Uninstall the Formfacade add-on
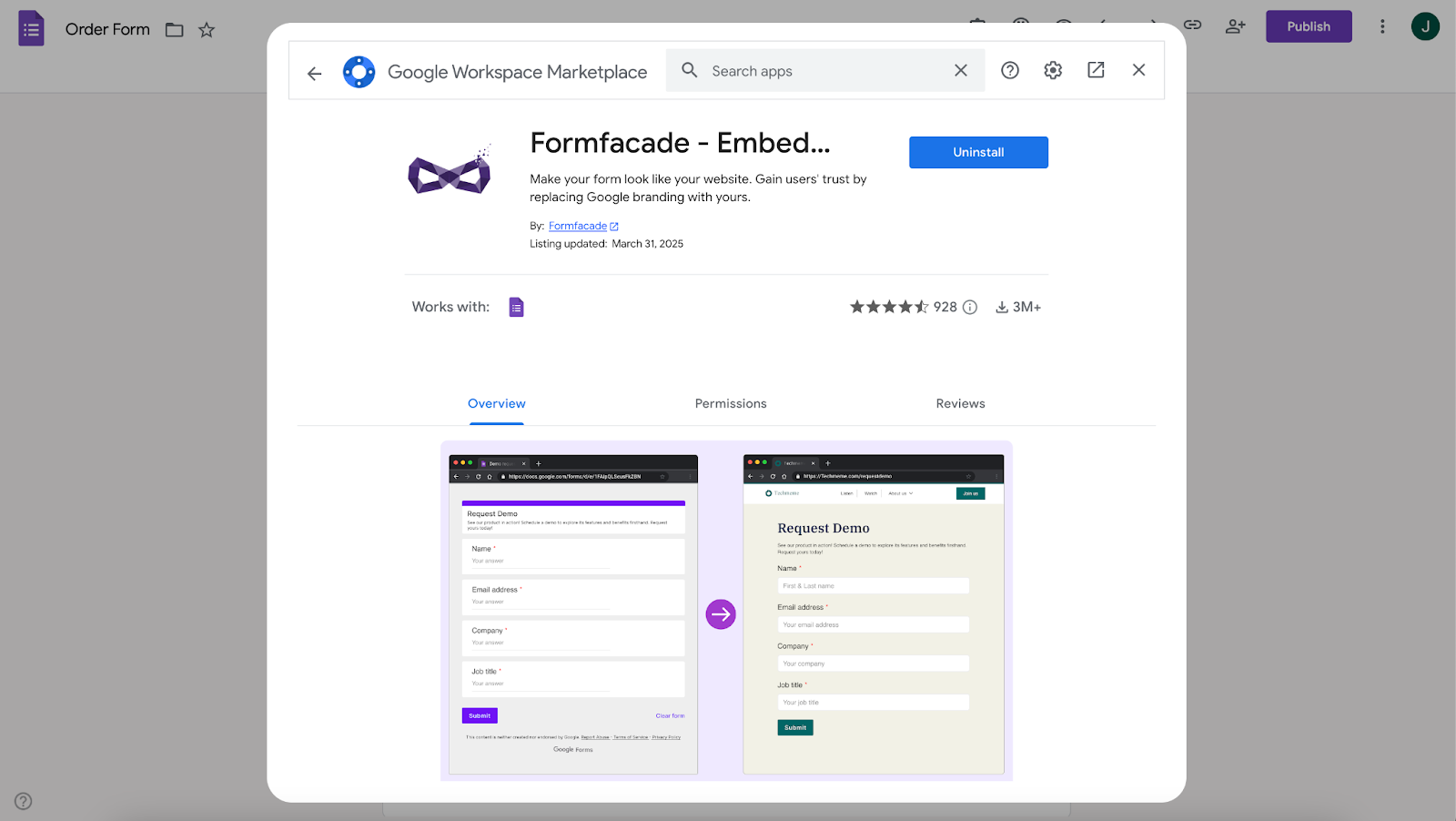 [978, 152]
